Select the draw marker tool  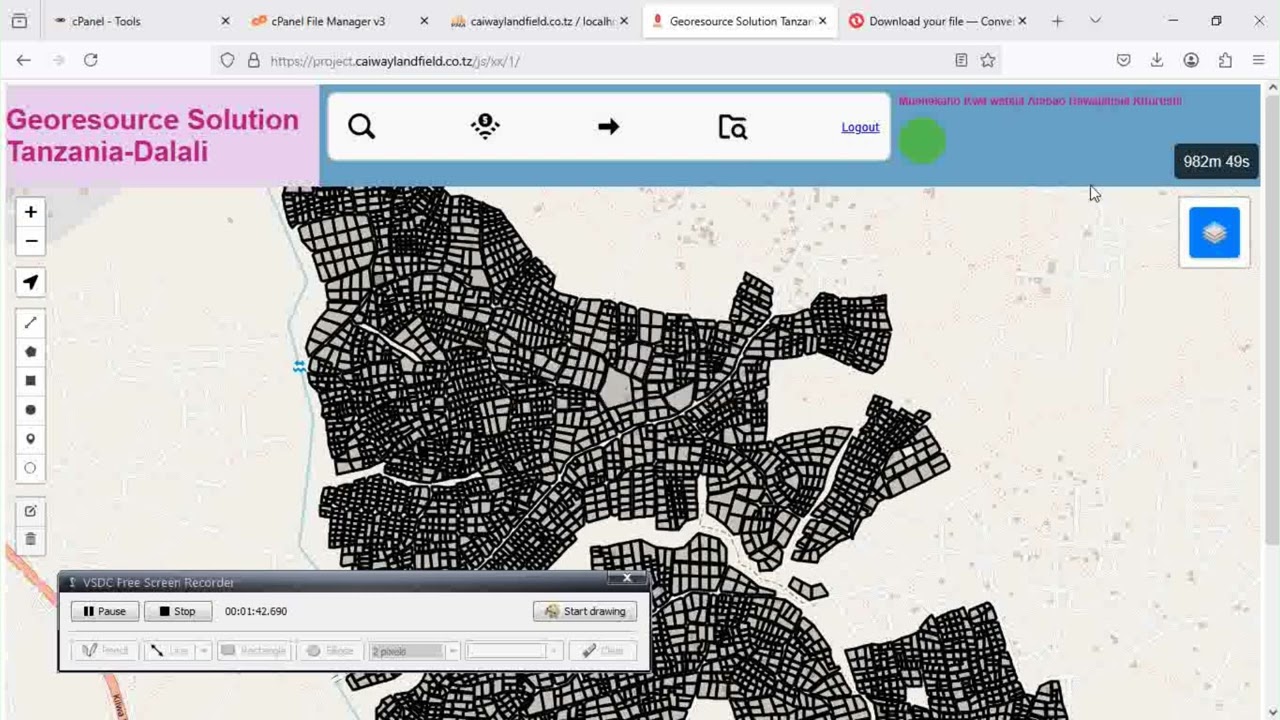pyautogui.click(x=31, y=439)
